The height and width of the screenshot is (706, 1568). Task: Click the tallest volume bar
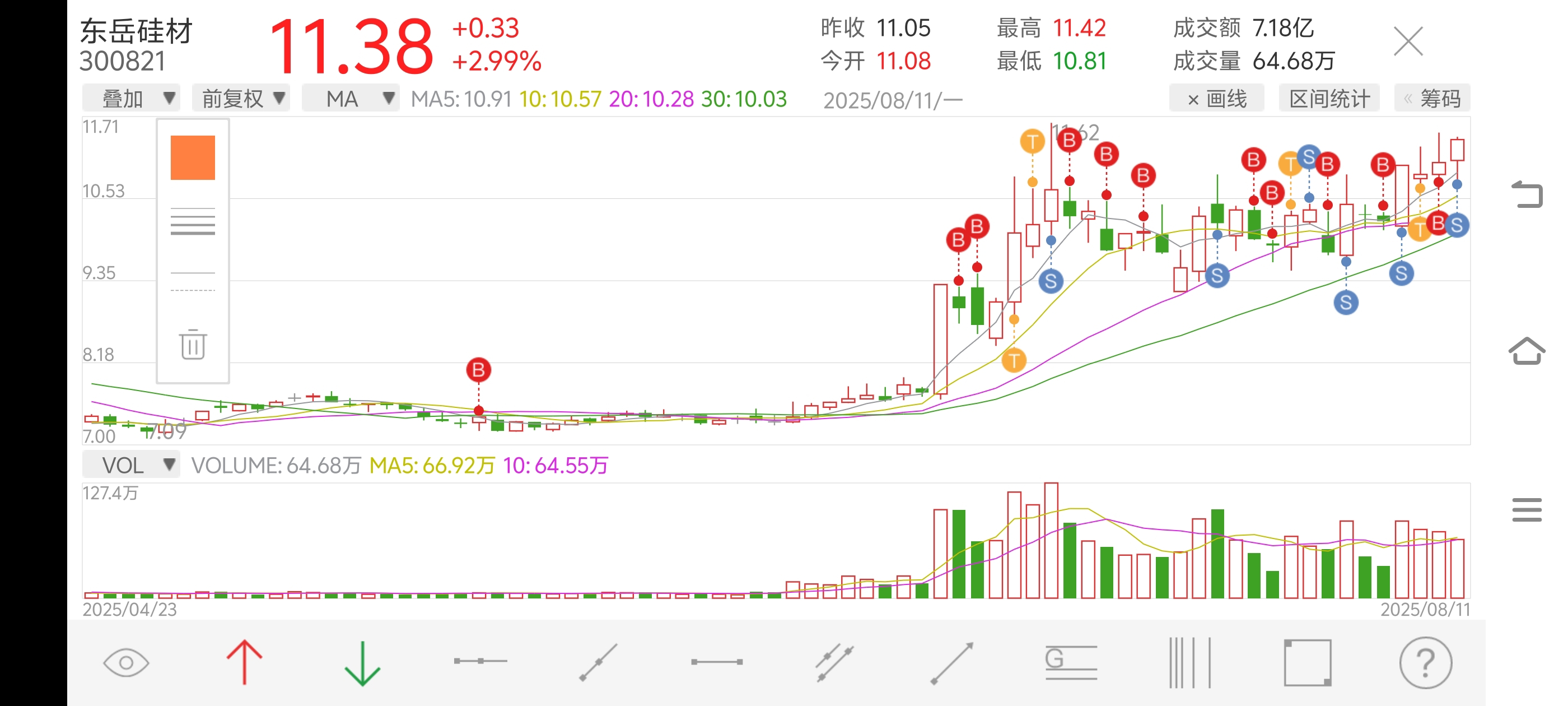pos(1051,540)
